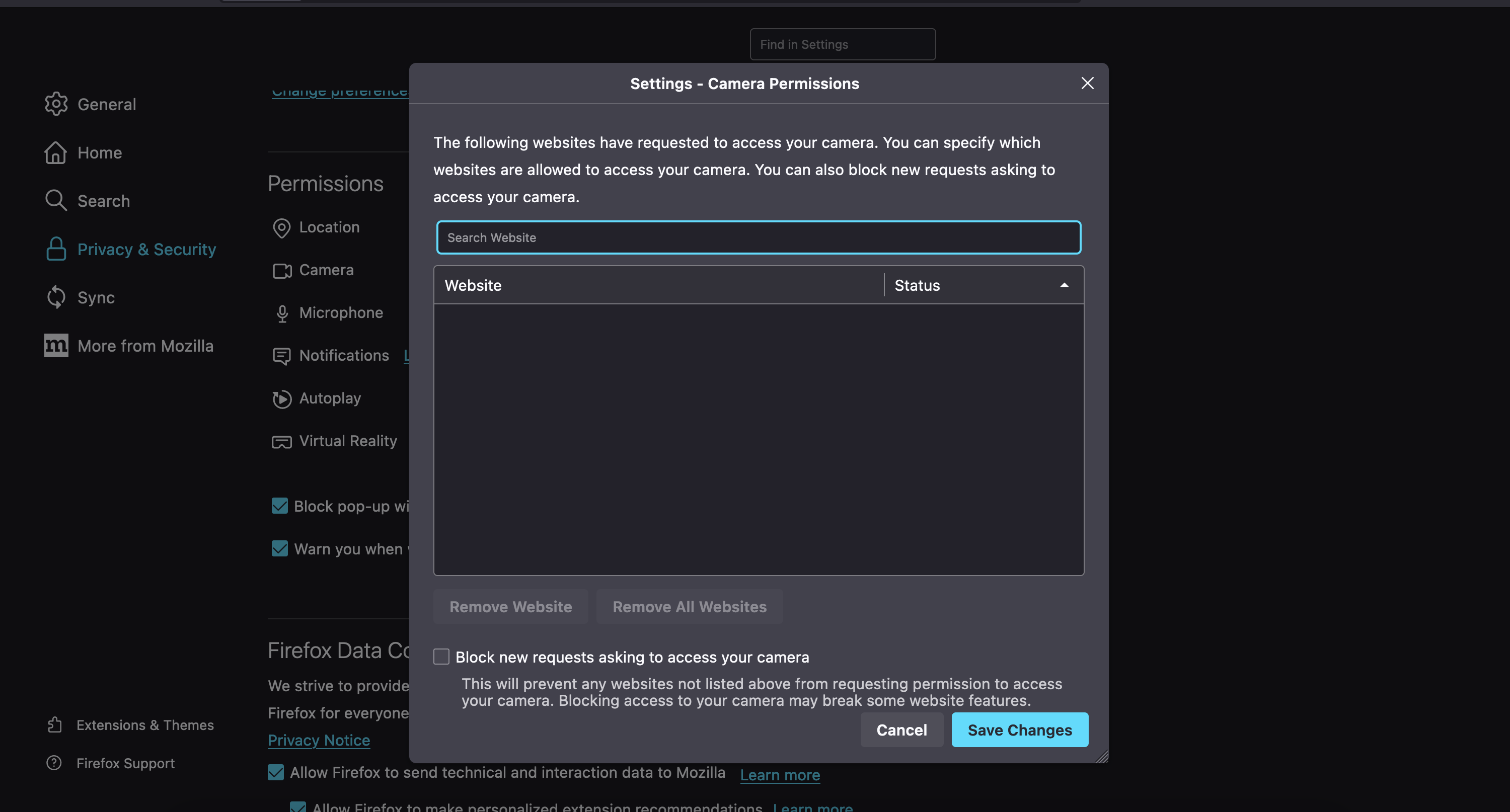
Task: Click the More from Mozilla logo icon
Action: (x=56, y=346)
